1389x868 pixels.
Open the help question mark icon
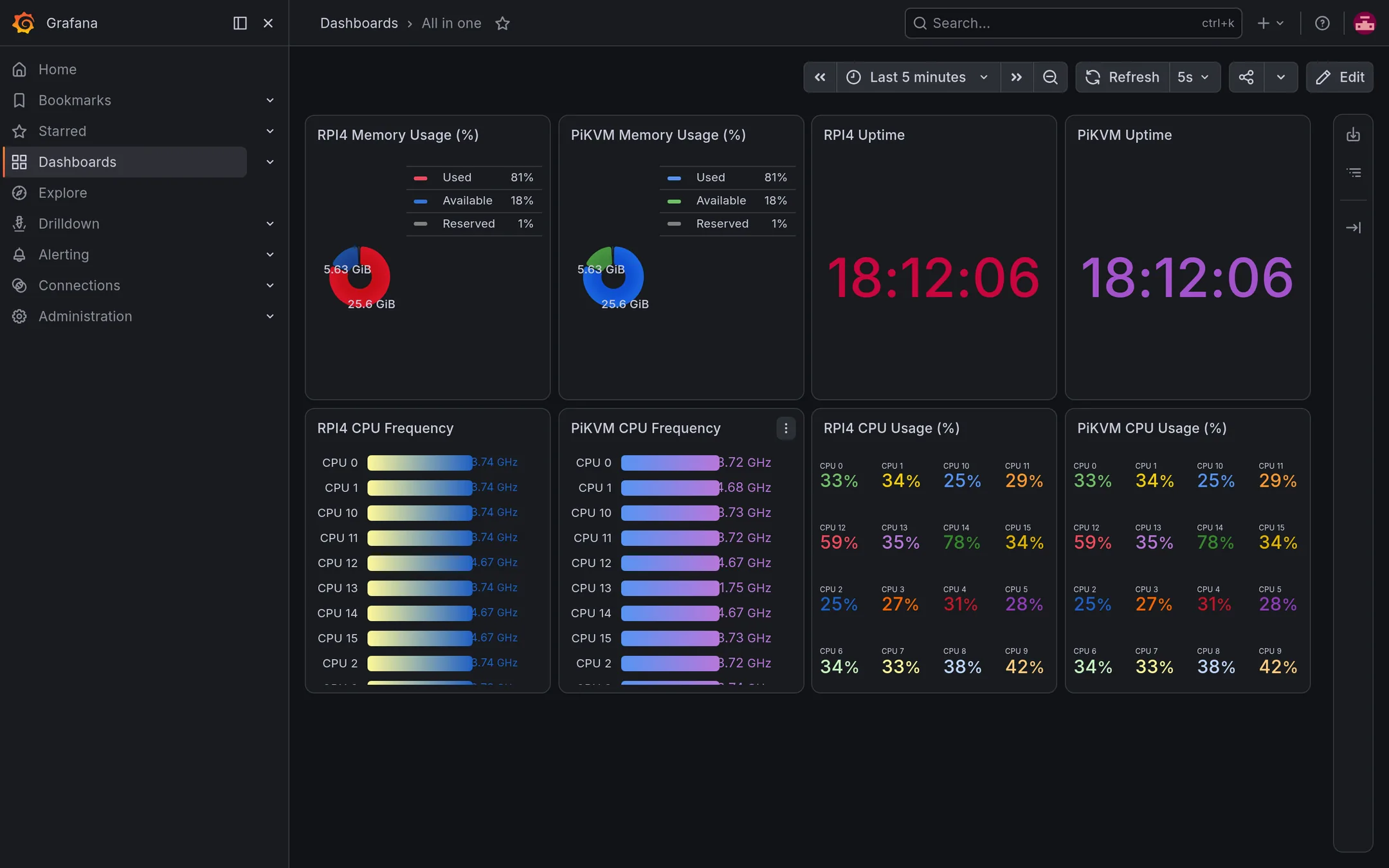[1322, 23]
